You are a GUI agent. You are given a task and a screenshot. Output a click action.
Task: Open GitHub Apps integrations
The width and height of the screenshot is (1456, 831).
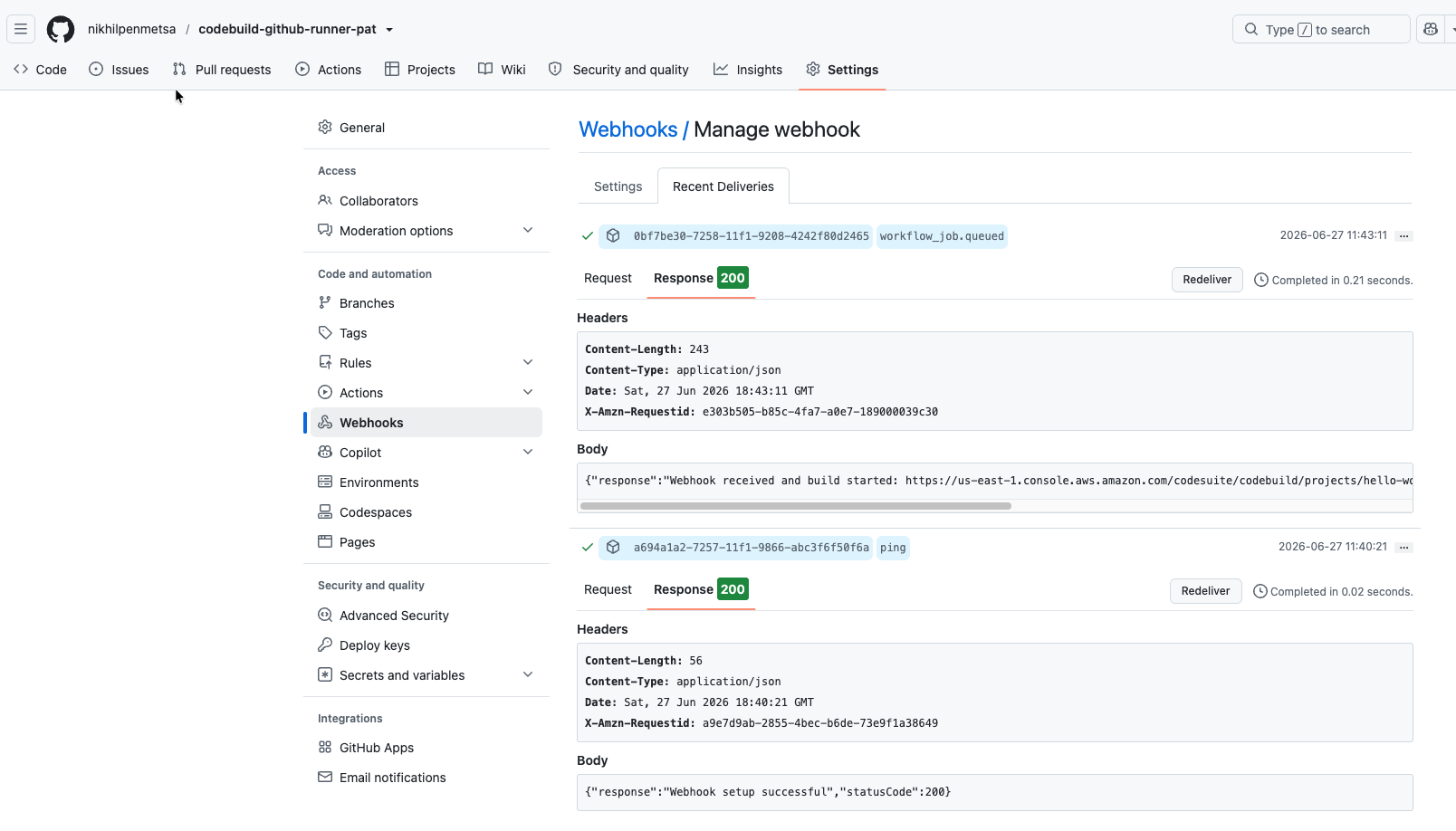click(x=426, y=748)
